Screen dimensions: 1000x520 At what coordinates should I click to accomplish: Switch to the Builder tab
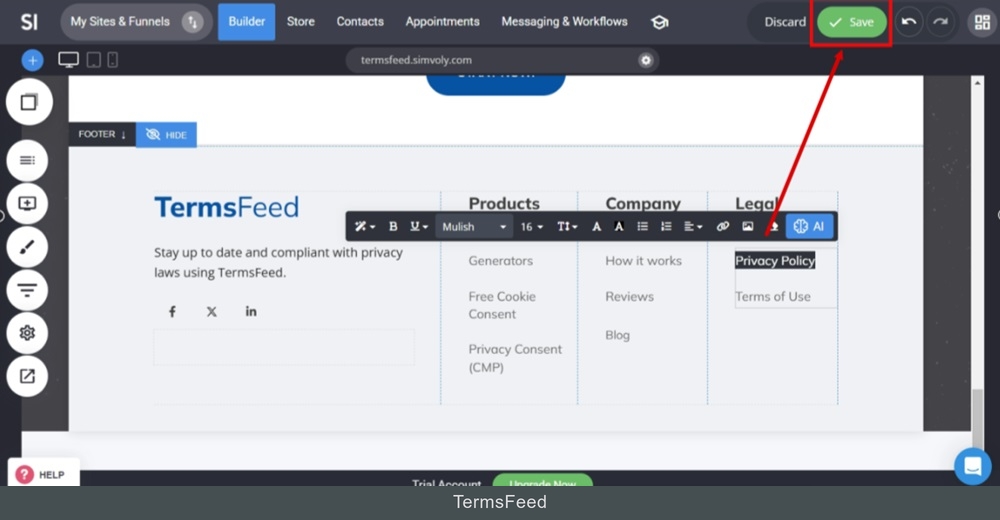246,22
